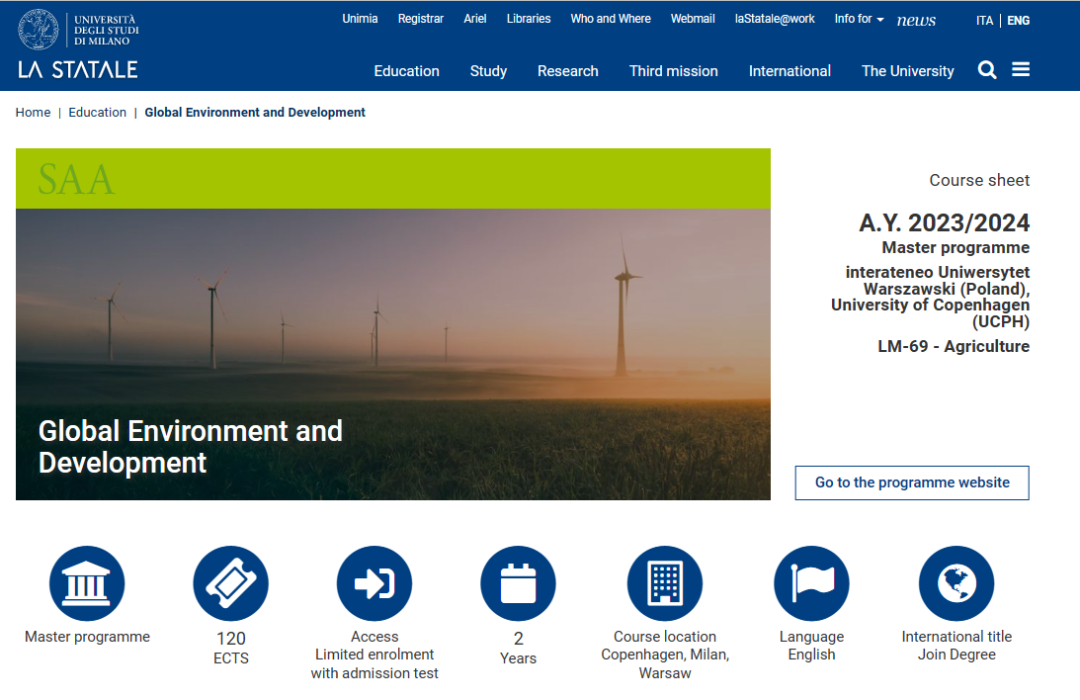Click the Global Environment and Development banner title
This screenshot has height=700, width=1080.
(190, 446)
